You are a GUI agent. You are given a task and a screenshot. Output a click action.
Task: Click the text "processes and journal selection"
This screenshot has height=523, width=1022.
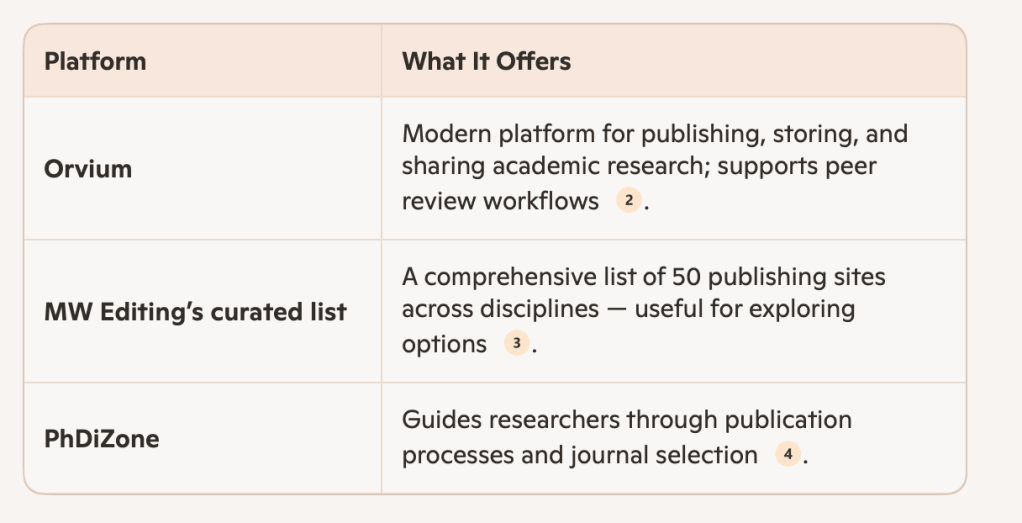[579, 455]
